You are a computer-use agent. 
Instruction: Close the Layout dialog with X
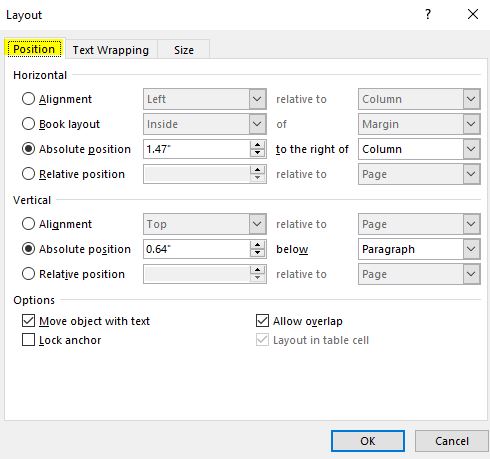click(x=473, y=14)
